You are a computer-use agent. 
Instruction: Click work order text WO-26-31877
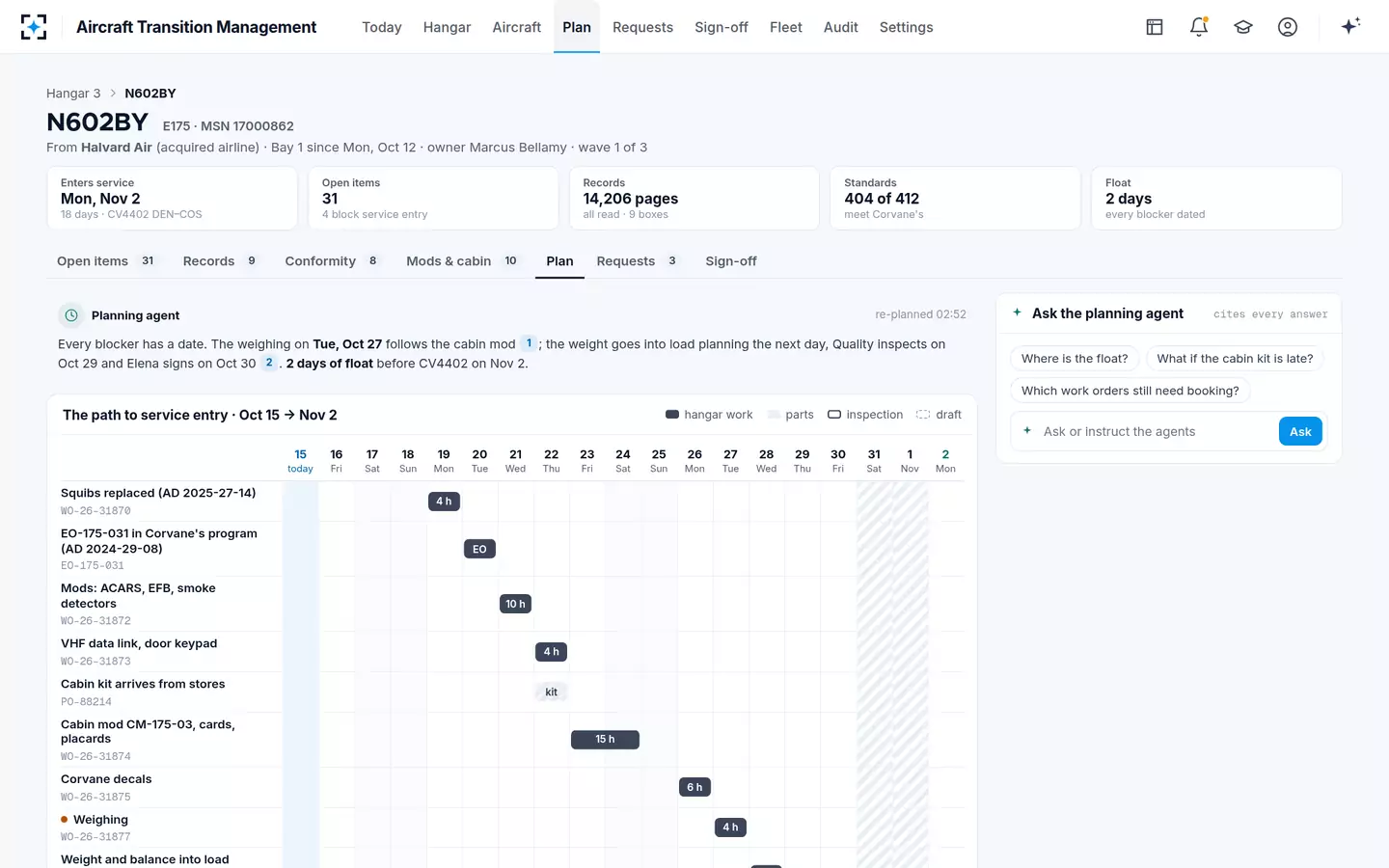(95, 837)
